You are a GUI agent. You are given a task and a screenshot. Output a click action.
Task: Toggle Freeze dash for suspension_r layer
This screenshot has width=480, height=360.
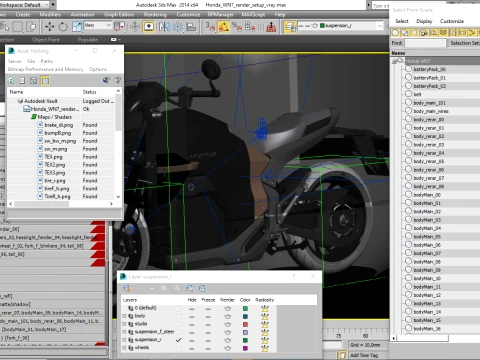208,340
